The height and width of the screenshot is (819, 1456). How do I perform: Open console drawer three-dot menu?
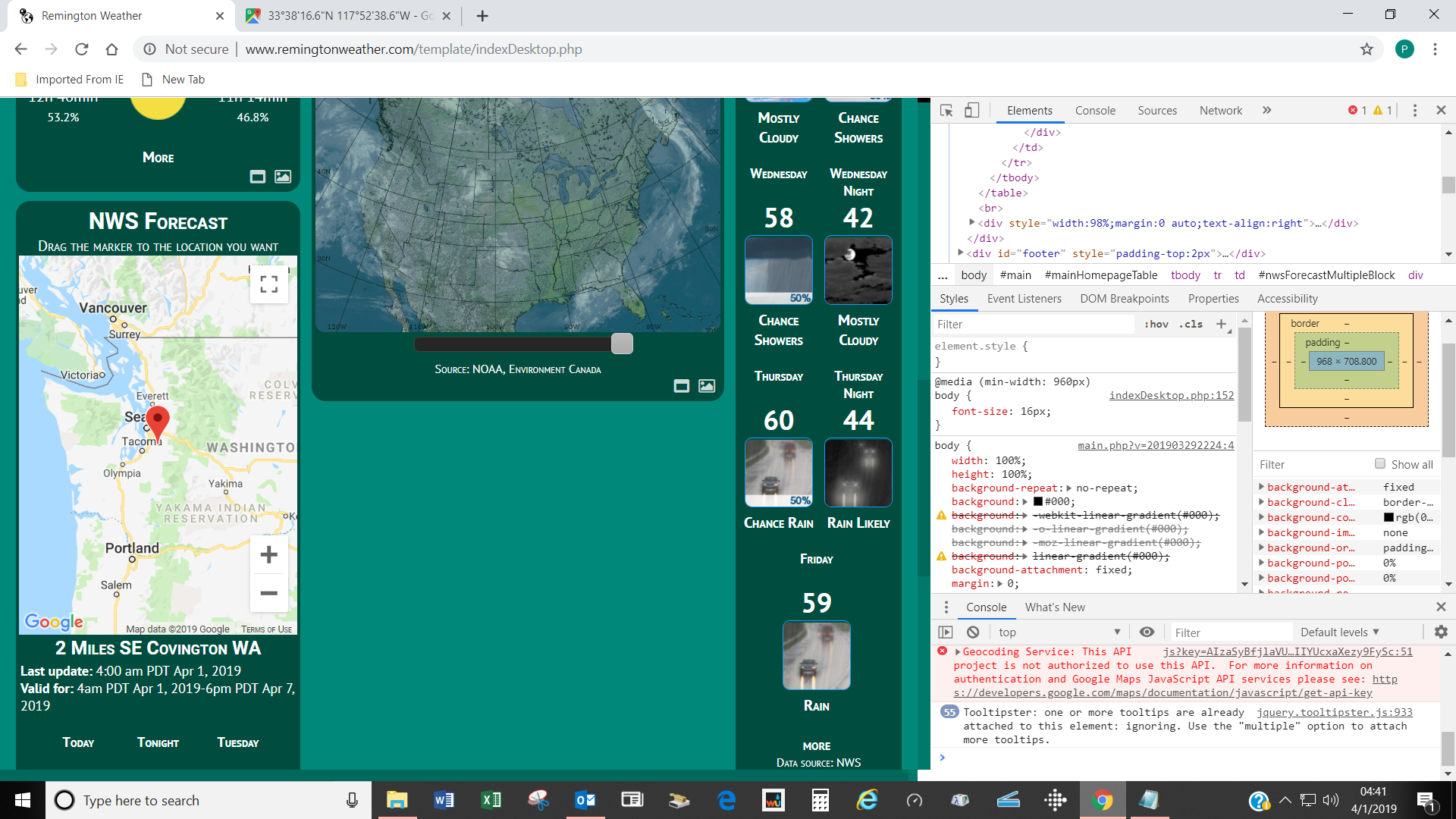(x=946, y=607)
